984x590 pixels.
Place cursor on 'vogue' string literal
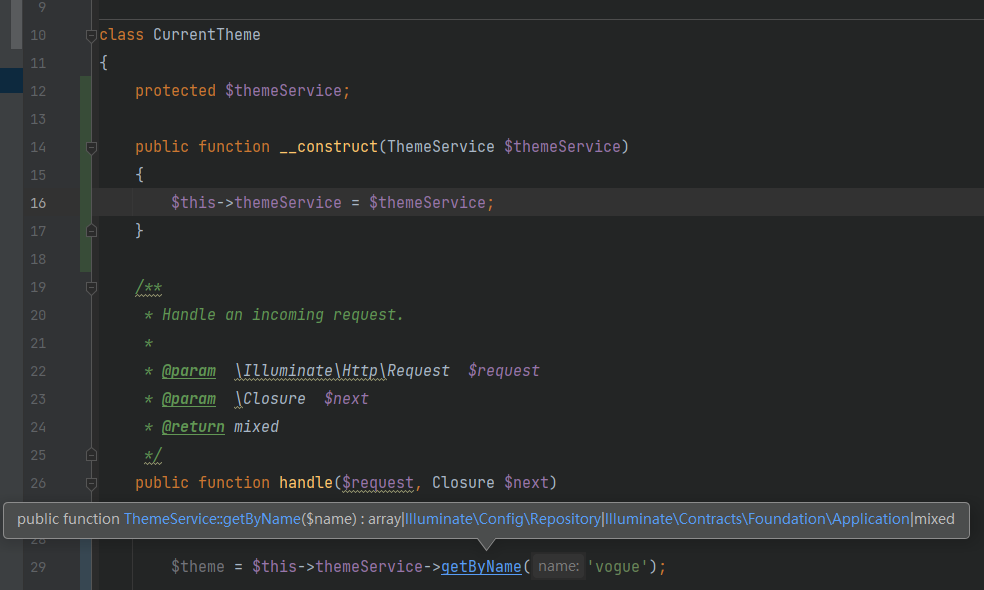click(617, 567)
